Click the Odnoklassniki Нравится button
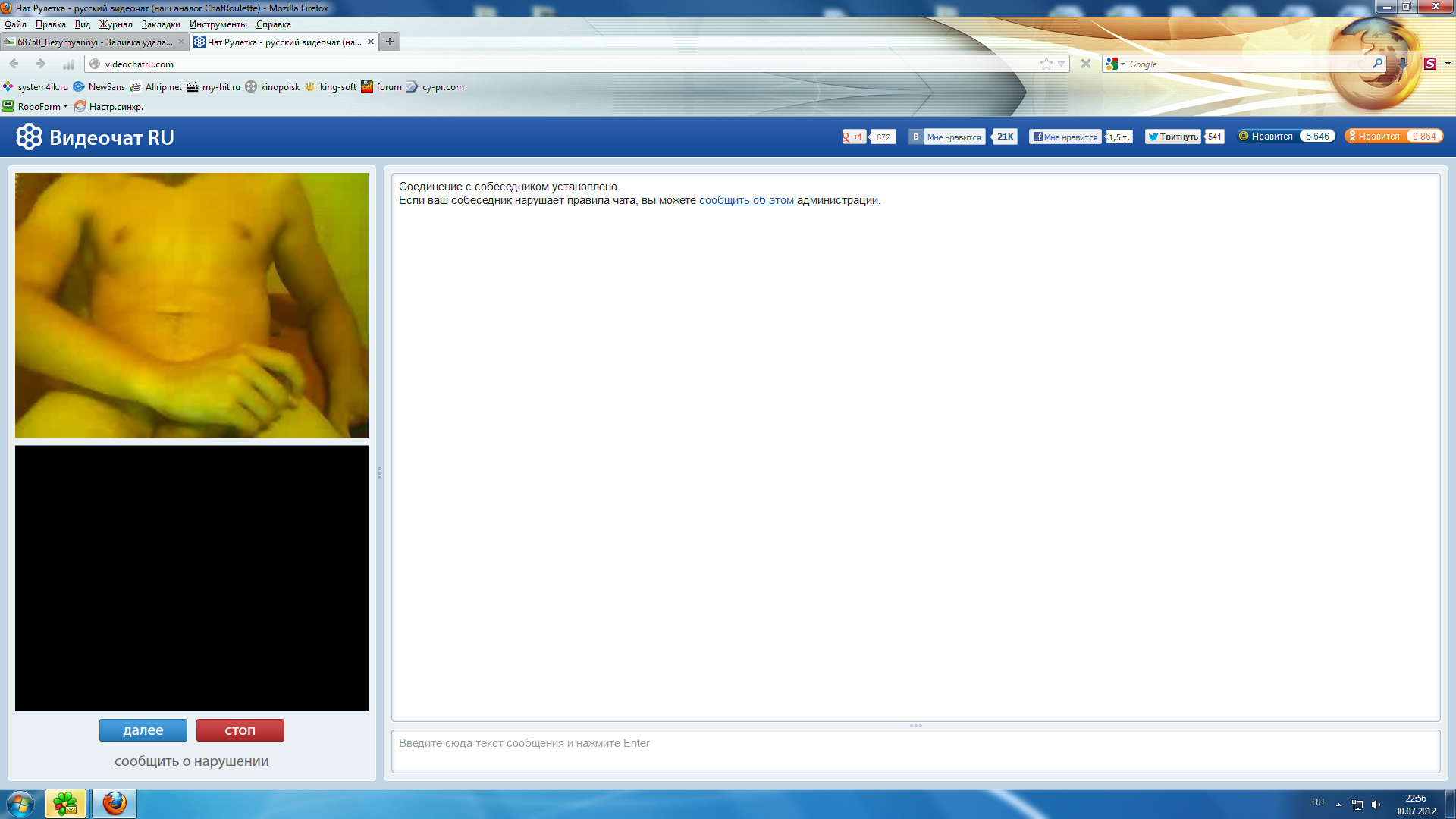The width and height of the screenshot is (1456, 819). tap(1373, 136)
